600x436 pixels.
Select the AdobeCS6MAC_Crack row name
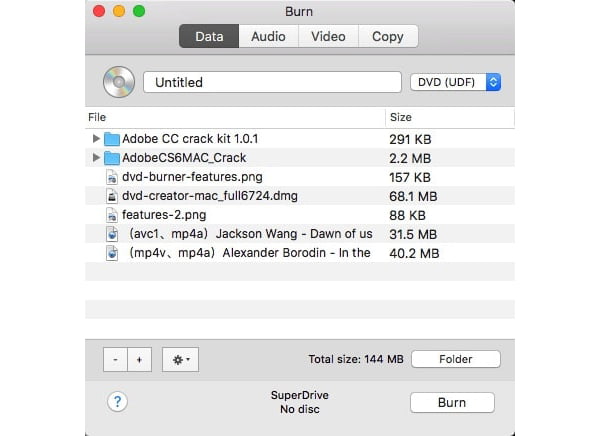184,158
